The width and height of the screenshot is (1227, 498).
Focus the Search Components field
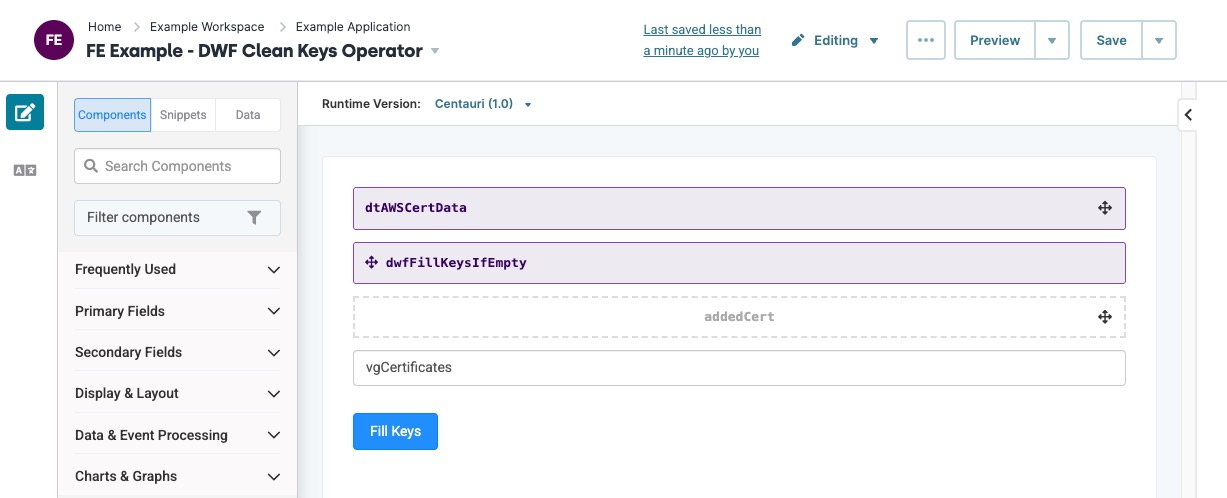tap(177, 166)
